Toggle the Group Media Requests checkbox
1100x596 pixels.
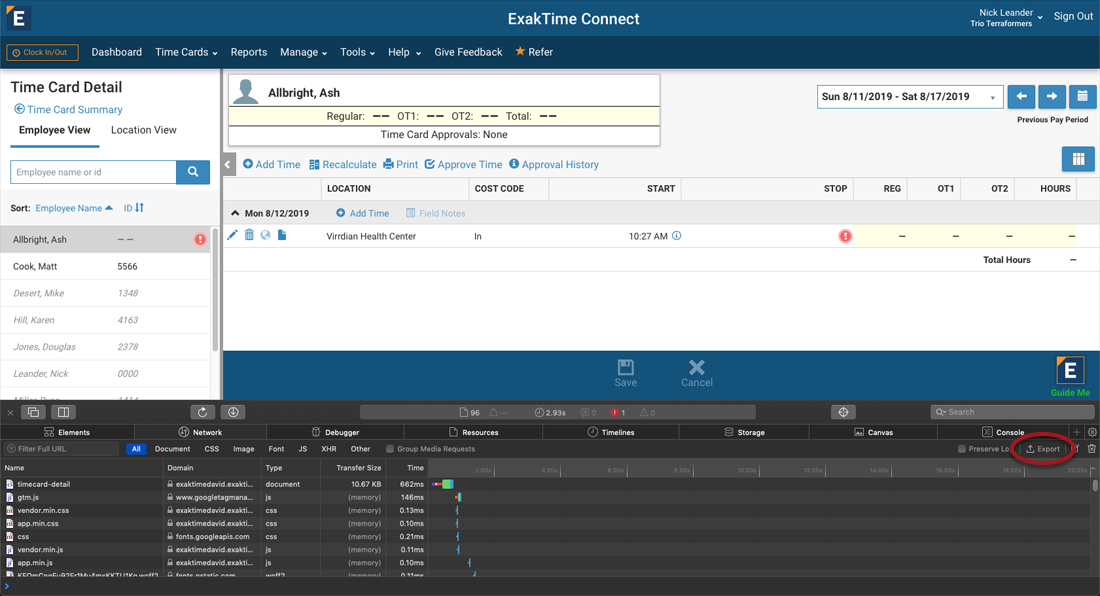coord(390,449)
